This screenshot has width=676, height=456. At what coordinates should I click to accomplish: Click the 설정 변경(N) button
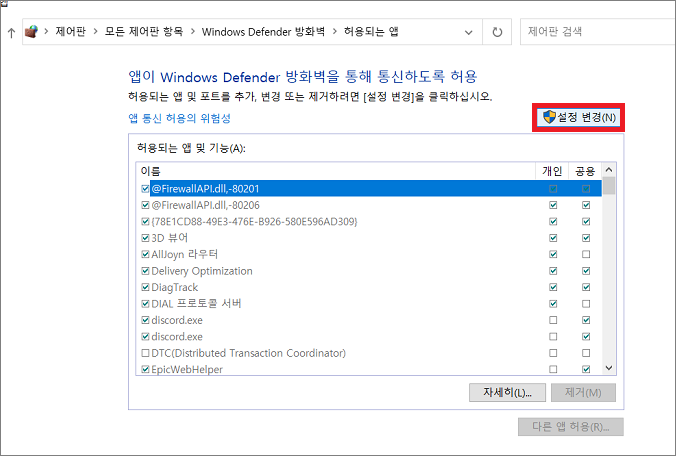pos(579,117)
